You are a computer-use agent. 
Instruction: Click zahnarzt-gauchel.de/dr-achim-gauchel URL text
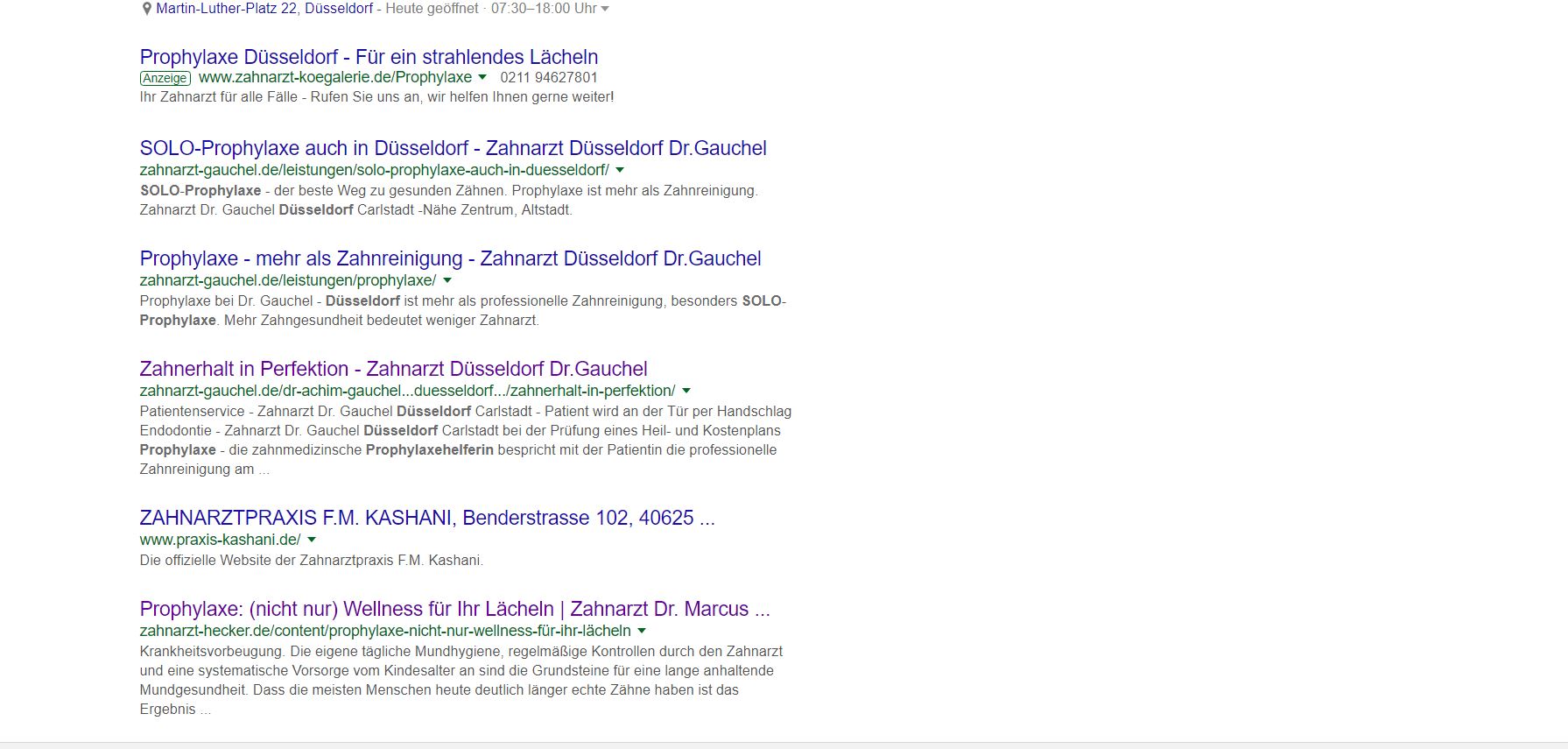pyautogui.click(x=408, y=391)
